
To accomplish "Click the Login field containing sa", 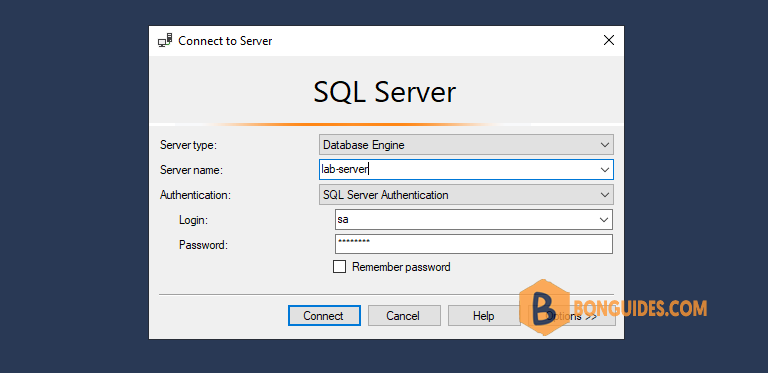I will coord(474,220).
